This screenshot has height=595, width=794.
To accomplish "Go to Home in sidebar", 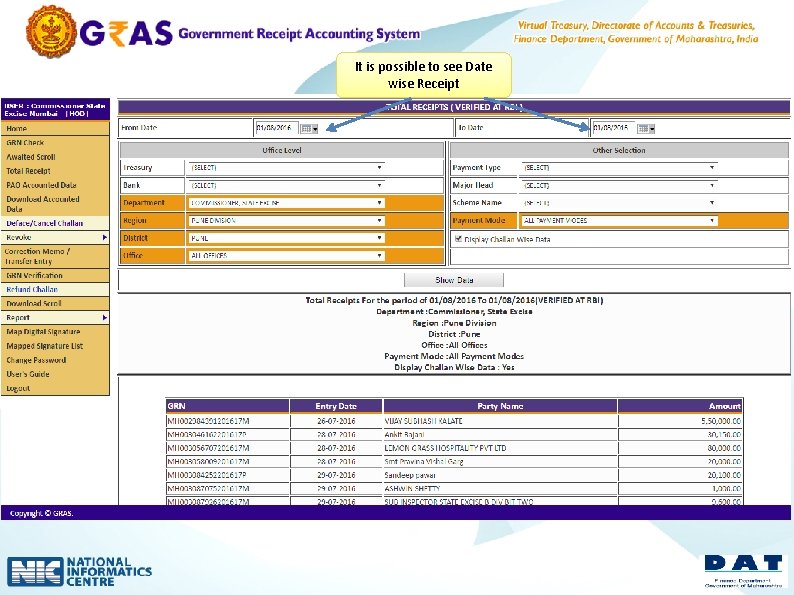I will [x=55, y=128].
